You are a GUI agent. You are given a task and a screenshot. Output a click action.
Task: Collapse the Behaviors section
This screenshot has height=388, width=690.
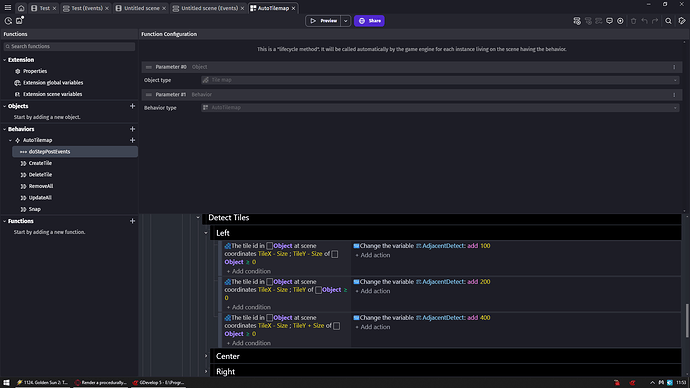tap(5, 129)
